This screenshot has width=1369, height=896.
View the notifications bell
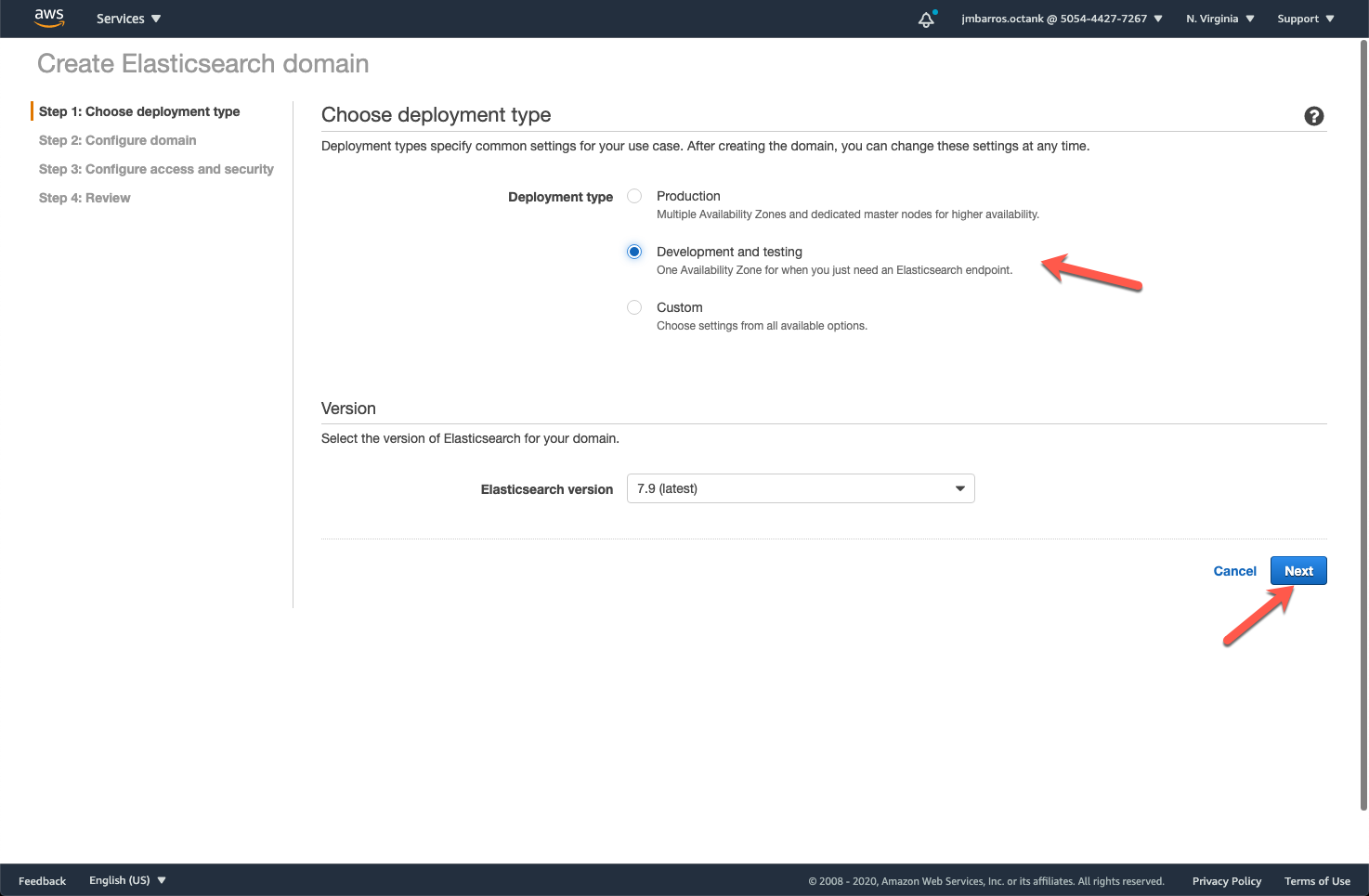coord(927,19)
